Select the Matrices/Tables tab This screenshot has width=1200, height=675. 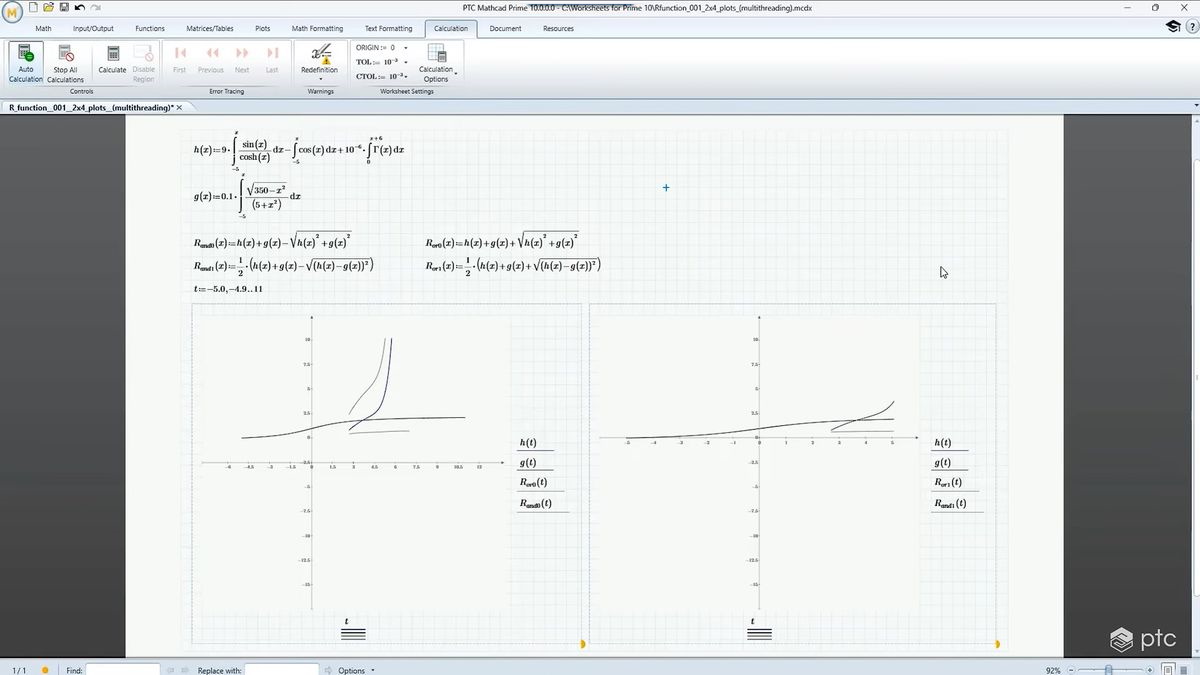[x=209, y=28]
